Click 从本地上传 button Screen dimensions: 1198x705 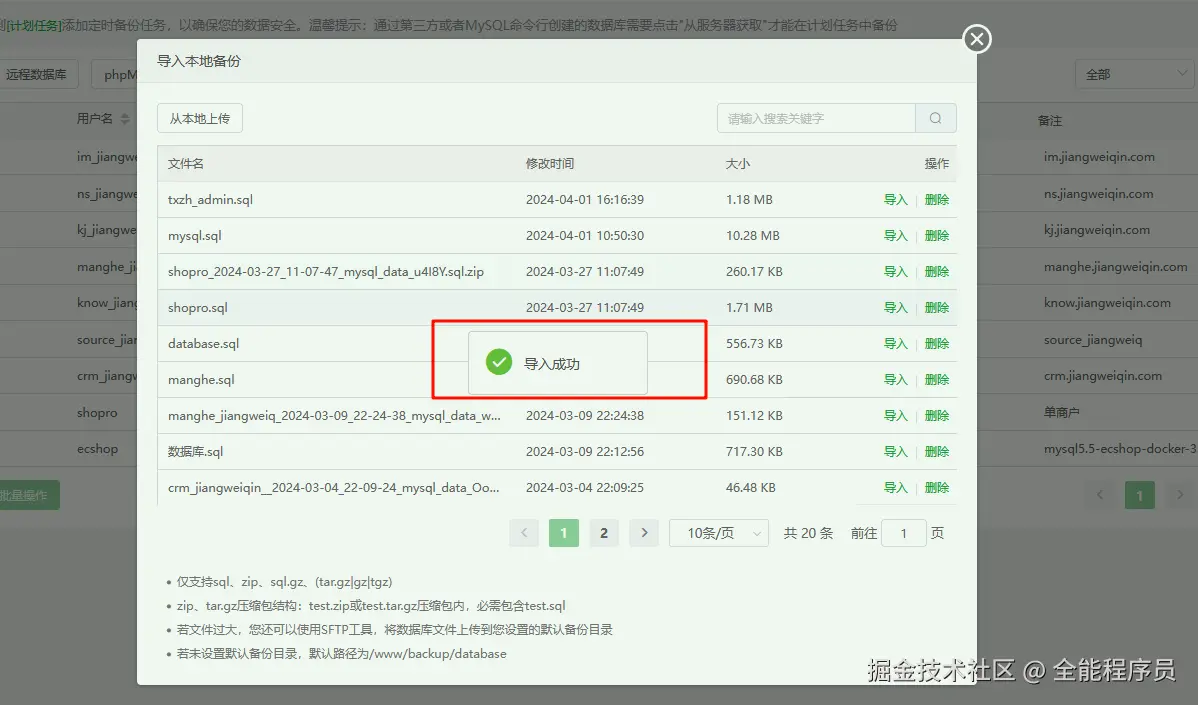[x=200, y=118]
